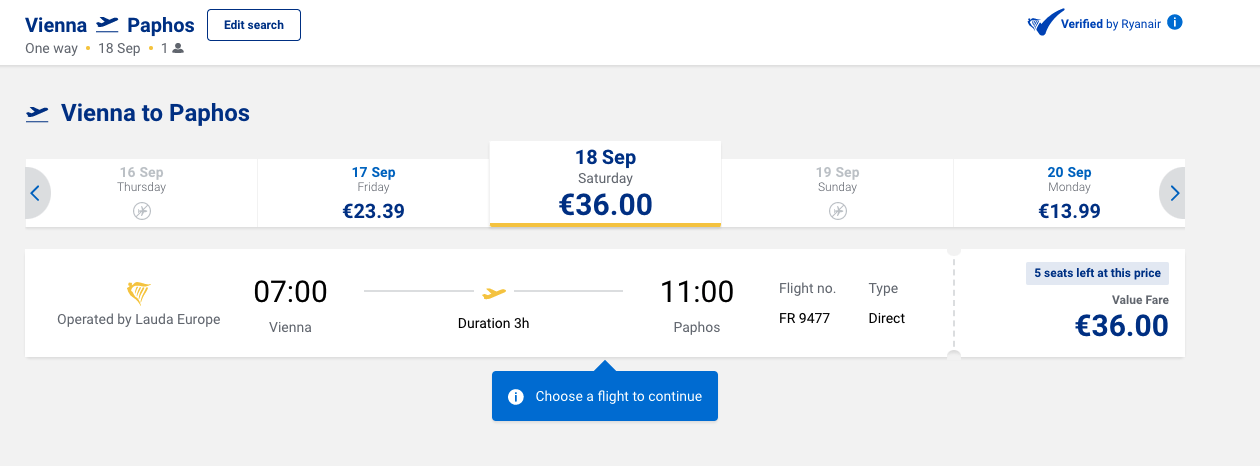This screenshot has width=1260, height=466.
Task: Click the 5 seats left at this price badge
Action: [x=1097, y=274]
